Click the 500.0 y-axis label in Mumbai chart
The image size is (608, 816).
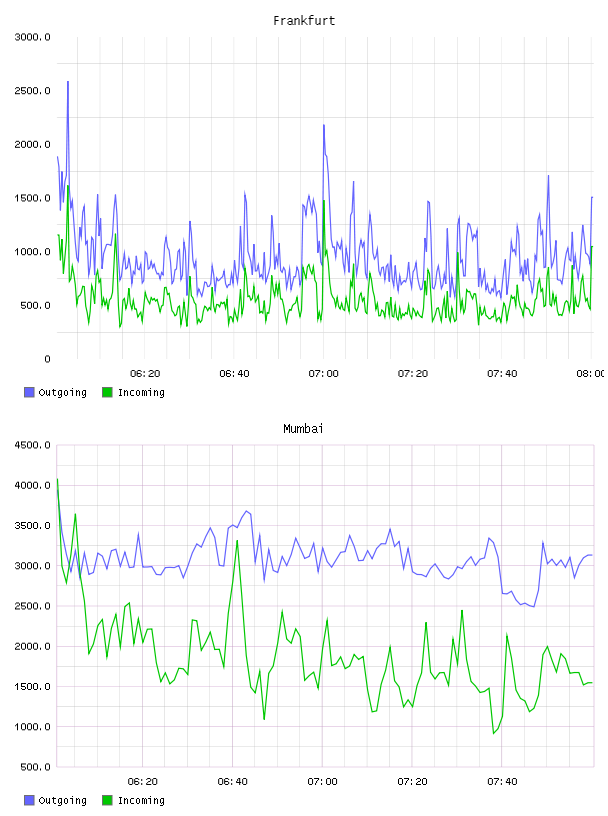tap(35, 767)
